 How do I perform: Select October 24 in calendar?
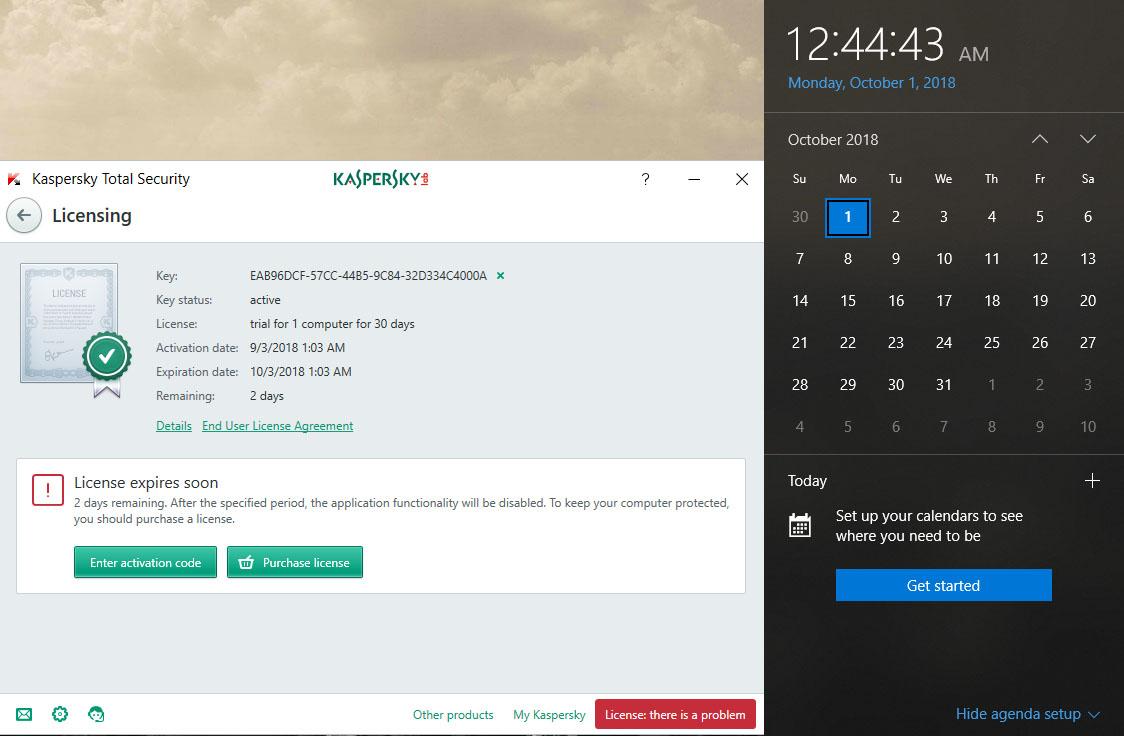943,343
